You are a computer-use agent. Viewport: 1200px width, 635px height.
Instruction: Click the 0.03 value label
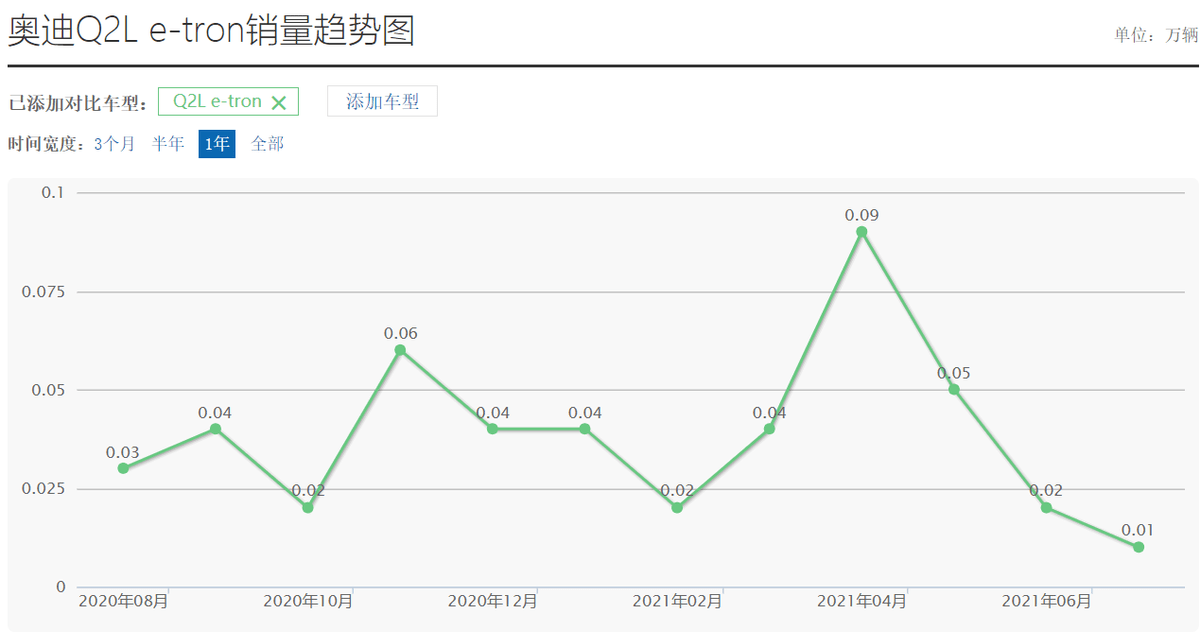tap(123, 453)
